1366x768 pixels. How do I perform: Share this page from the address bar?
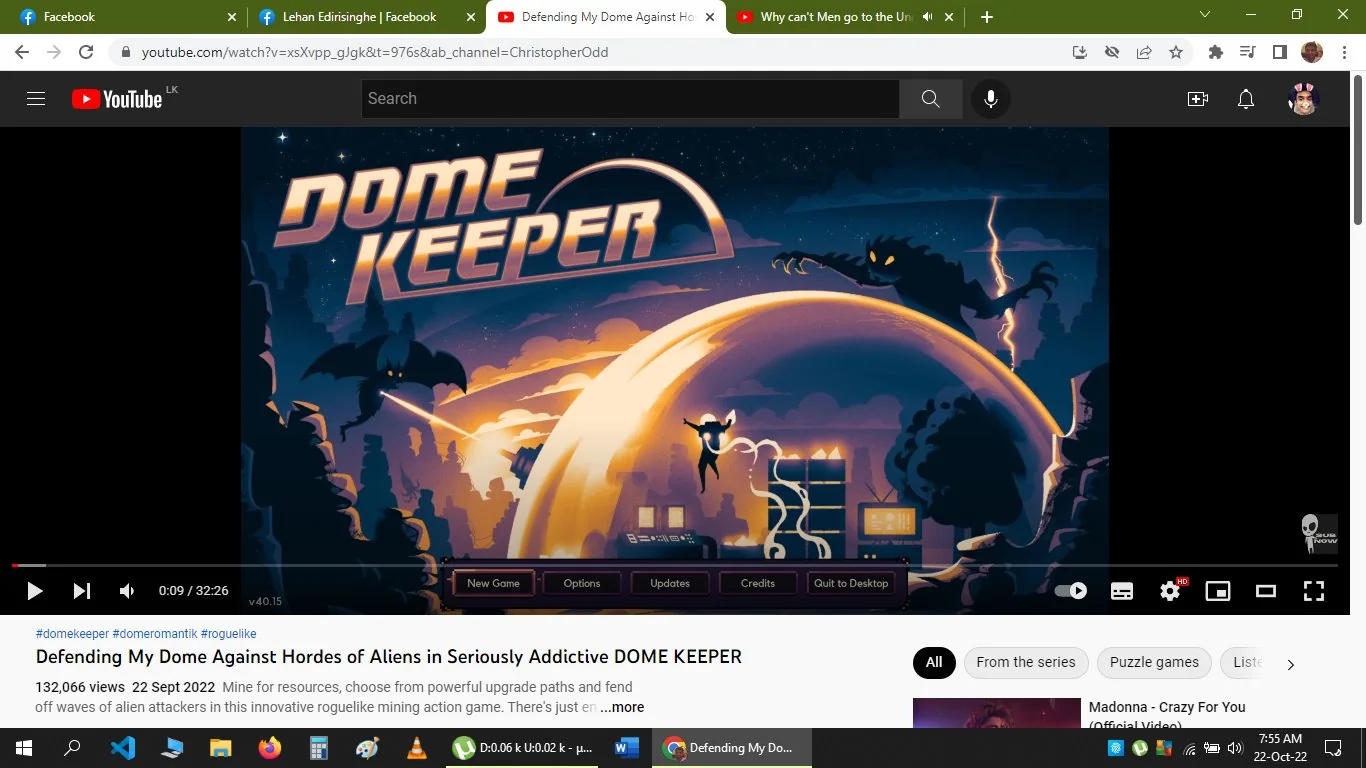coord(1144,52)
